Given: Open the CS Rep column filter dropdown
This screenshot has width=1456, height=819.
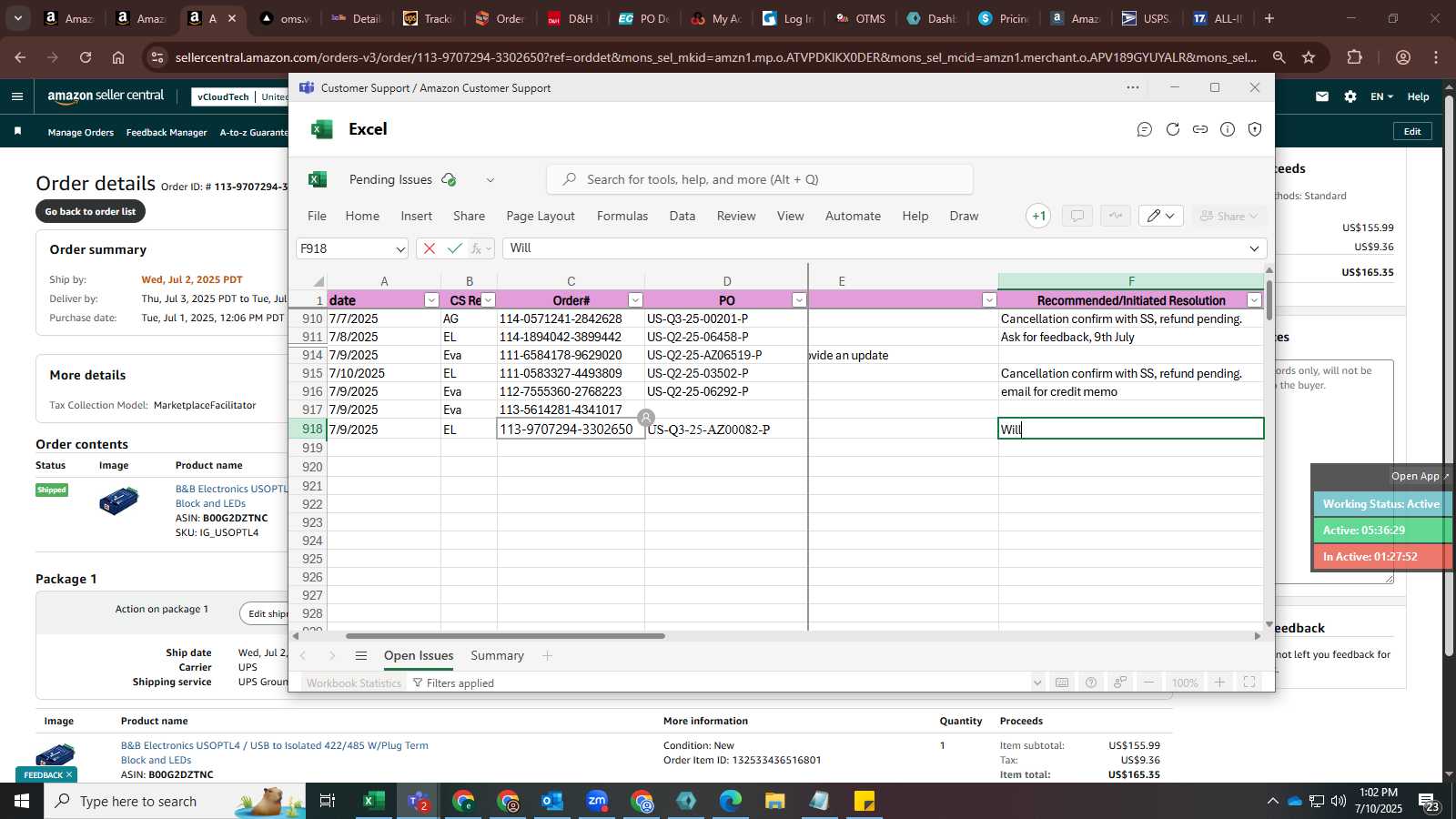Looking at the screenshot, I should [489, 300].
